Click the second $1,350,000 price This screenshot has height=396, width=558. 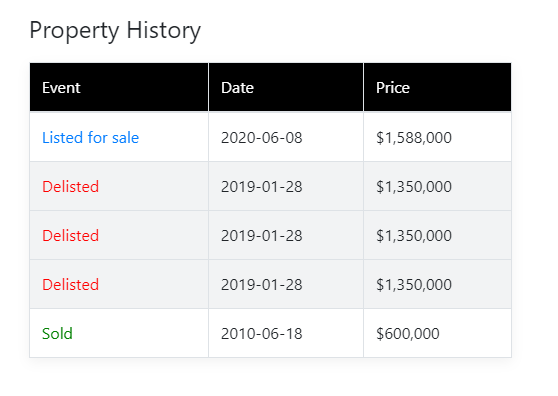(x=414, y=236)
